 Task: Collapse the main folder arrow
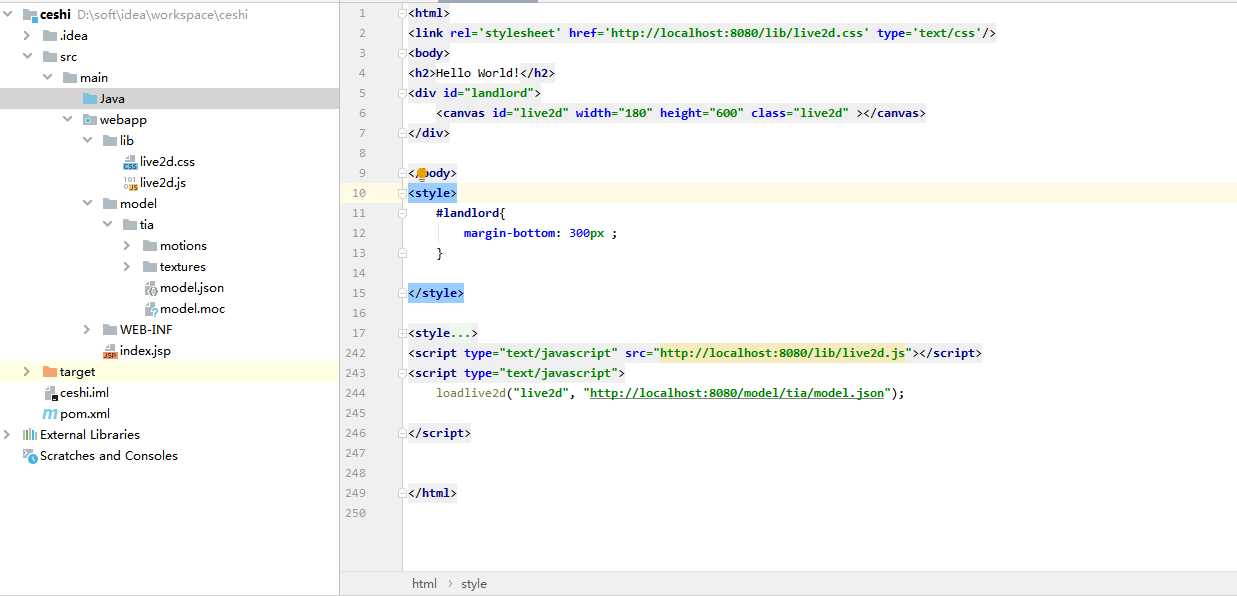pyautogui.click(x=47, y=78)
